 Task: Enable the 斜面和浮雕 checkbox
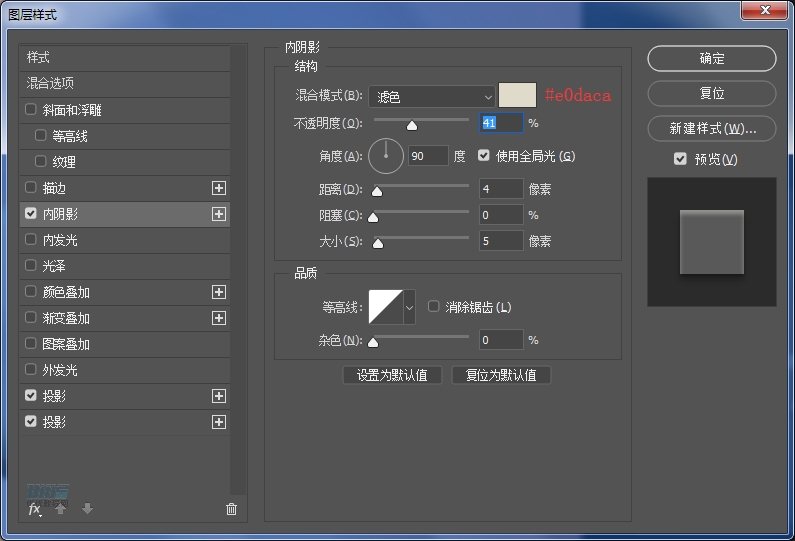tap(31, 110)
